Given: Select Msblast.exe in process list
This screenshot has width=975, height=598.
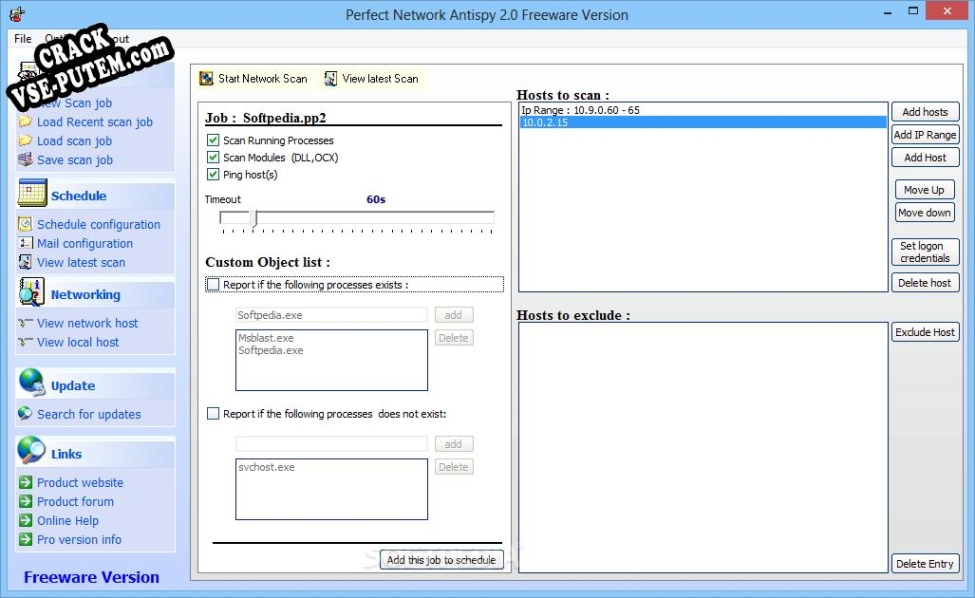Looking at the screenshot, I should 266,338.
